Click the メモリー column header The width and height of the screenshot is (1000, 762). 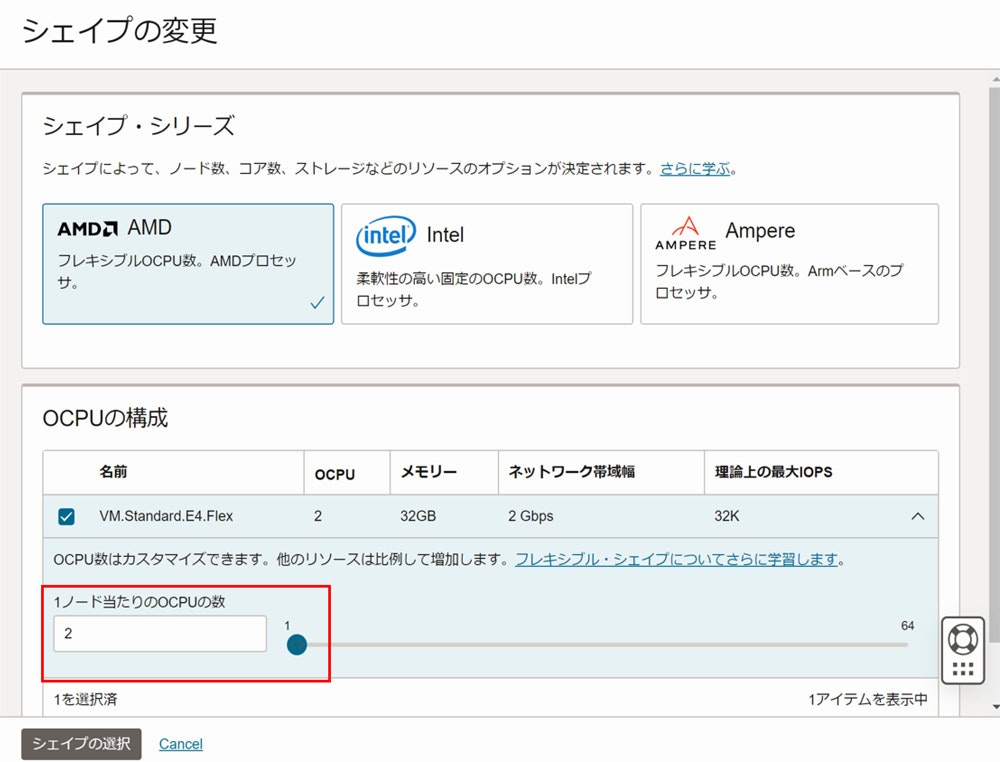click(429, 472)
